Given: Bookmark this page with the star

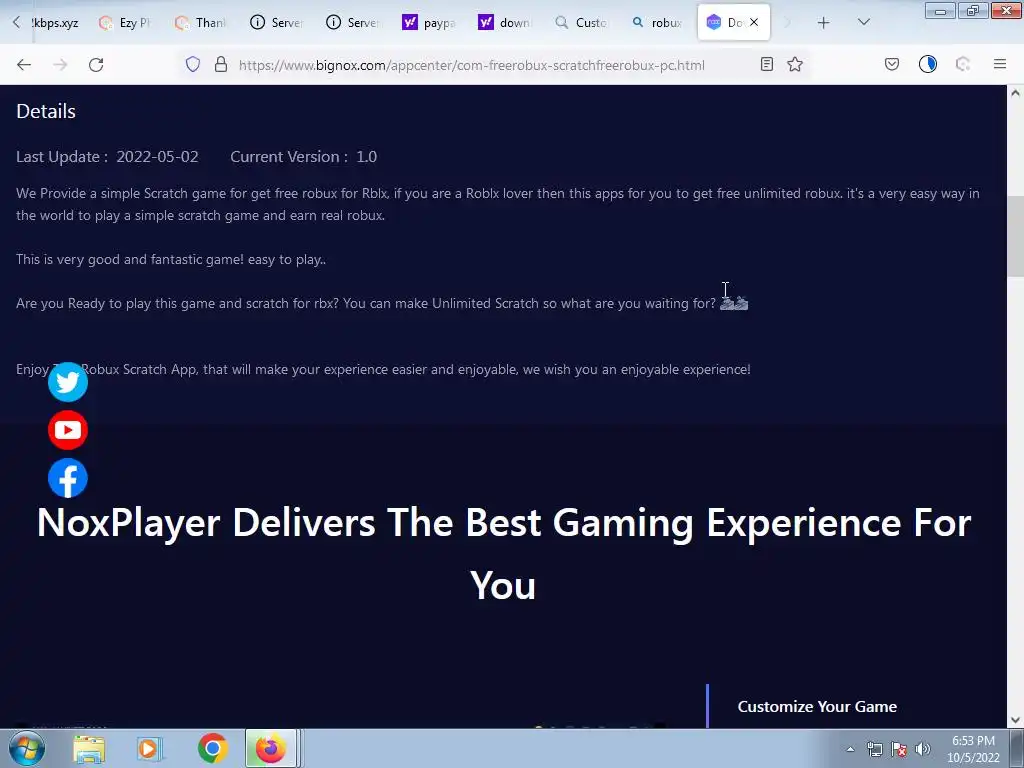Looking at the screenshot, I should click(795, 64).
